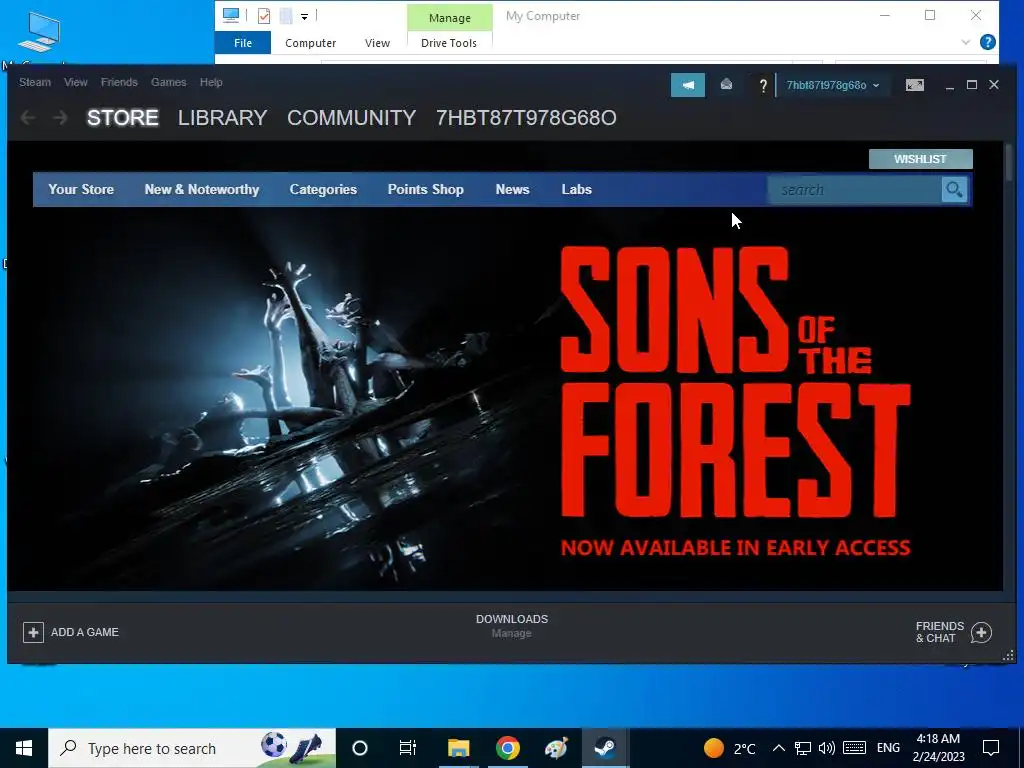
Task: Open View ribbon tab in My Computer
Action: 377,42
